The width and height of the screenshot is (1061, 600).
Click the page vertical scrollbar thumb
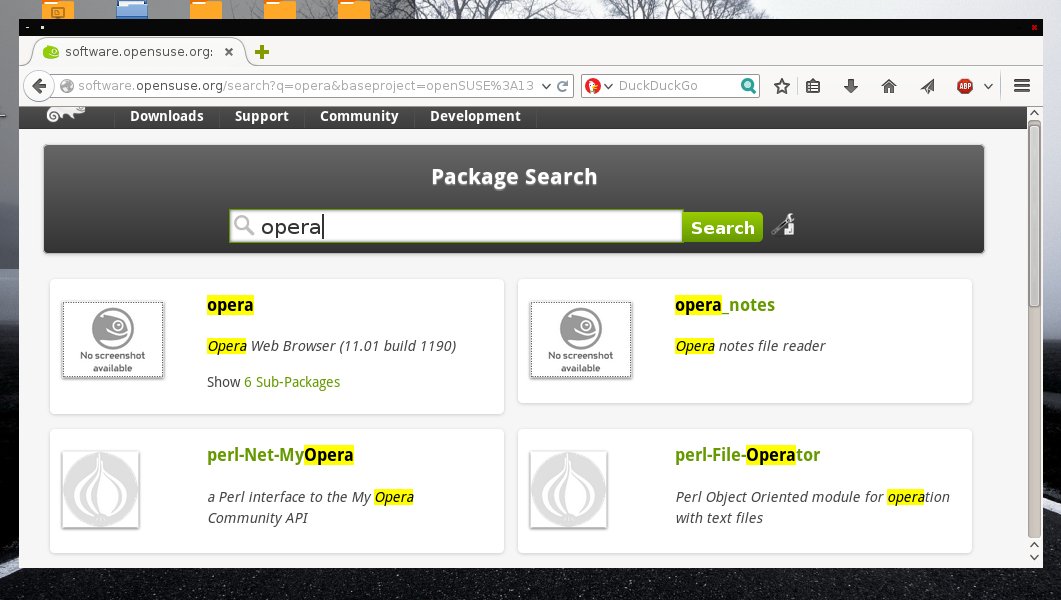(1034, 214)
